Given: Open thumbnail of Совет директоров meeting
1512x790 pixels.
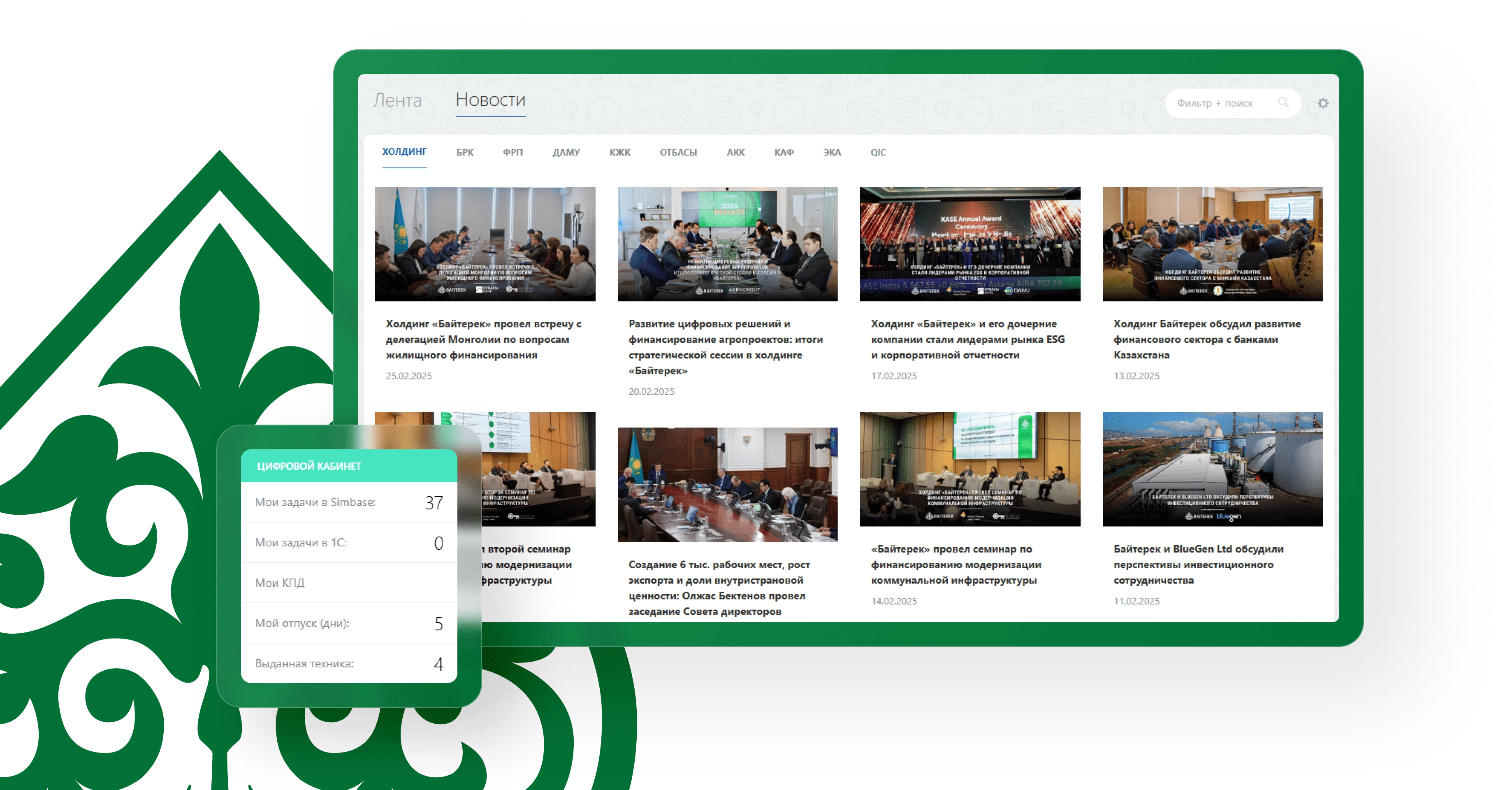Looking at the screenshot, I should [727, 484].
